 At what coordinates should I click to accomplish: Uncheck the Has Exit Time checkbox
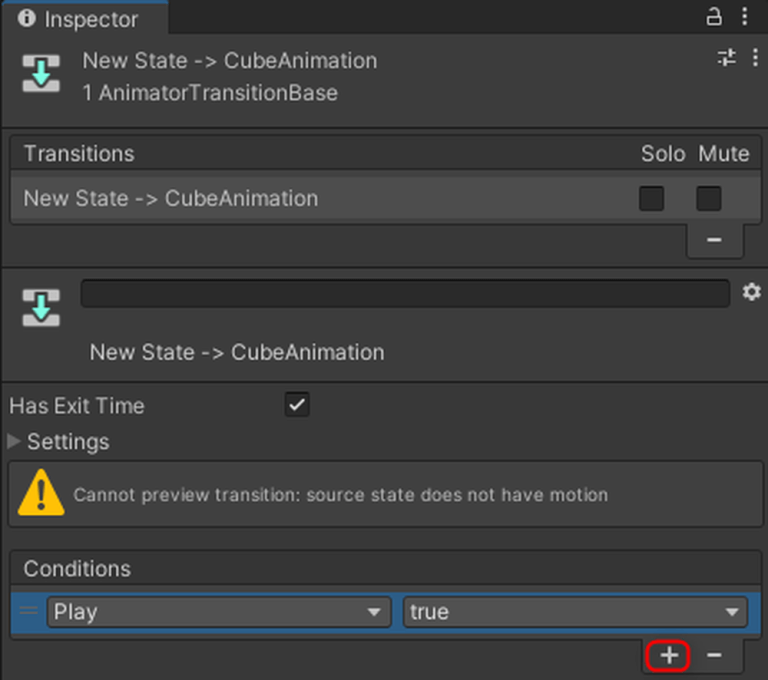(x=297, y=405)
